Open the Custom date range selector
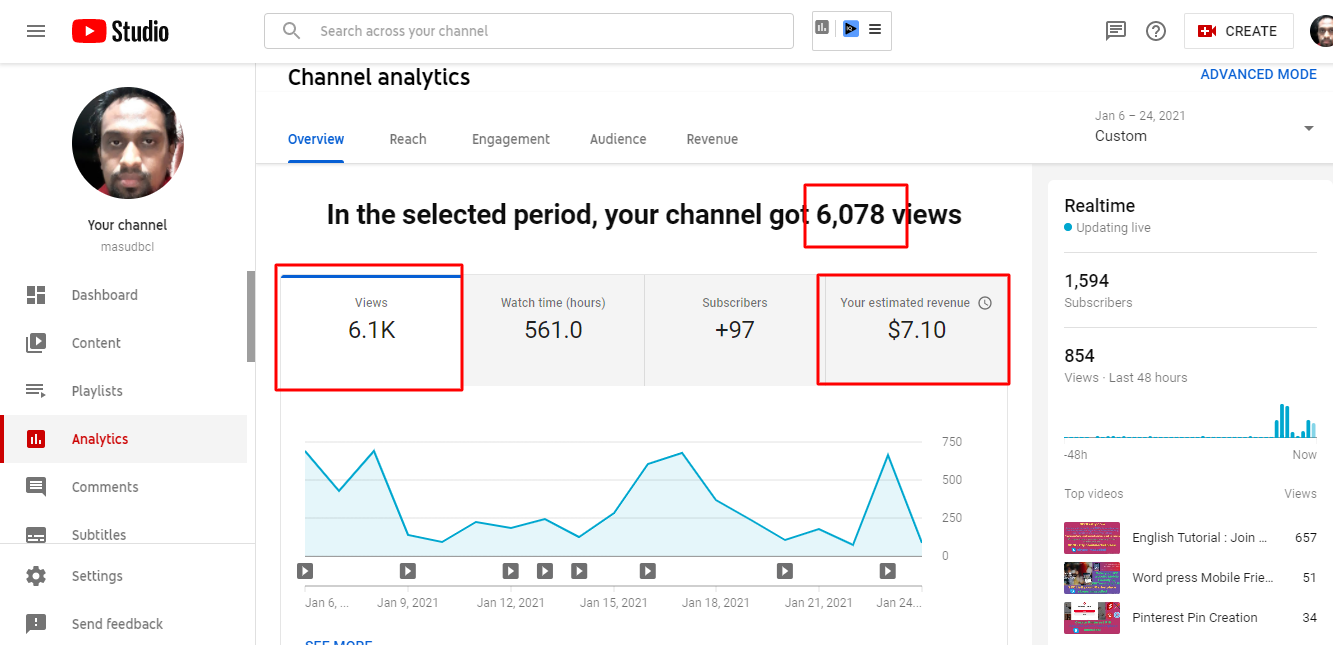The width and height of the screenshot is (1333, 645). coord(1205,127)
